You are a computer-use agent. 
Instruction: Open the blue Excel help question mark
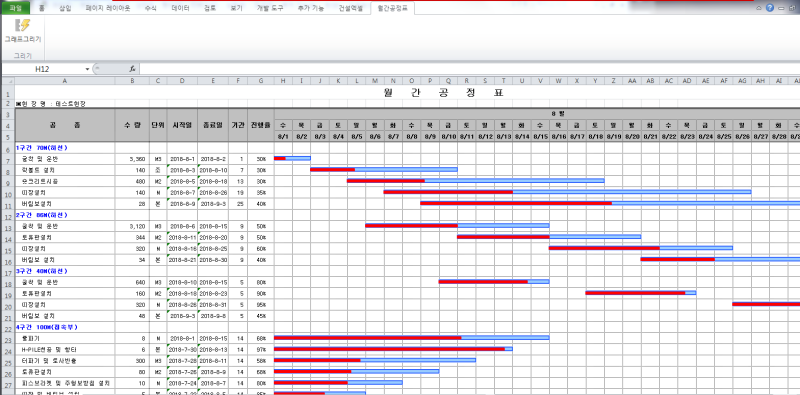(x=769, y=8)
